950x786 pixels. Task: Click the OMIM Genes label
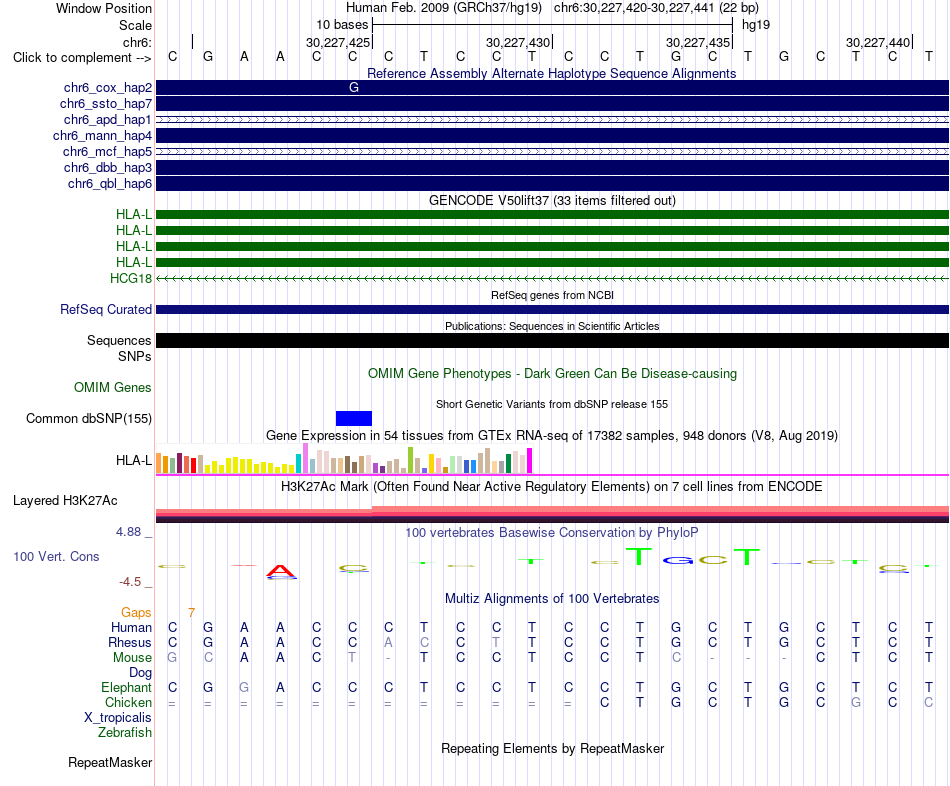pyautogui.click(x=113, y=387)
